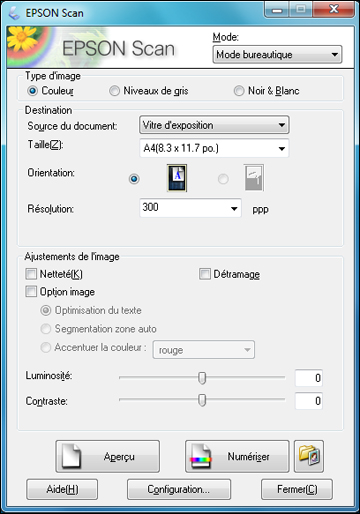Select the landscape orientation icon
Screen dimensions: 360x514
pyautogui.click(x=254, y=178)
